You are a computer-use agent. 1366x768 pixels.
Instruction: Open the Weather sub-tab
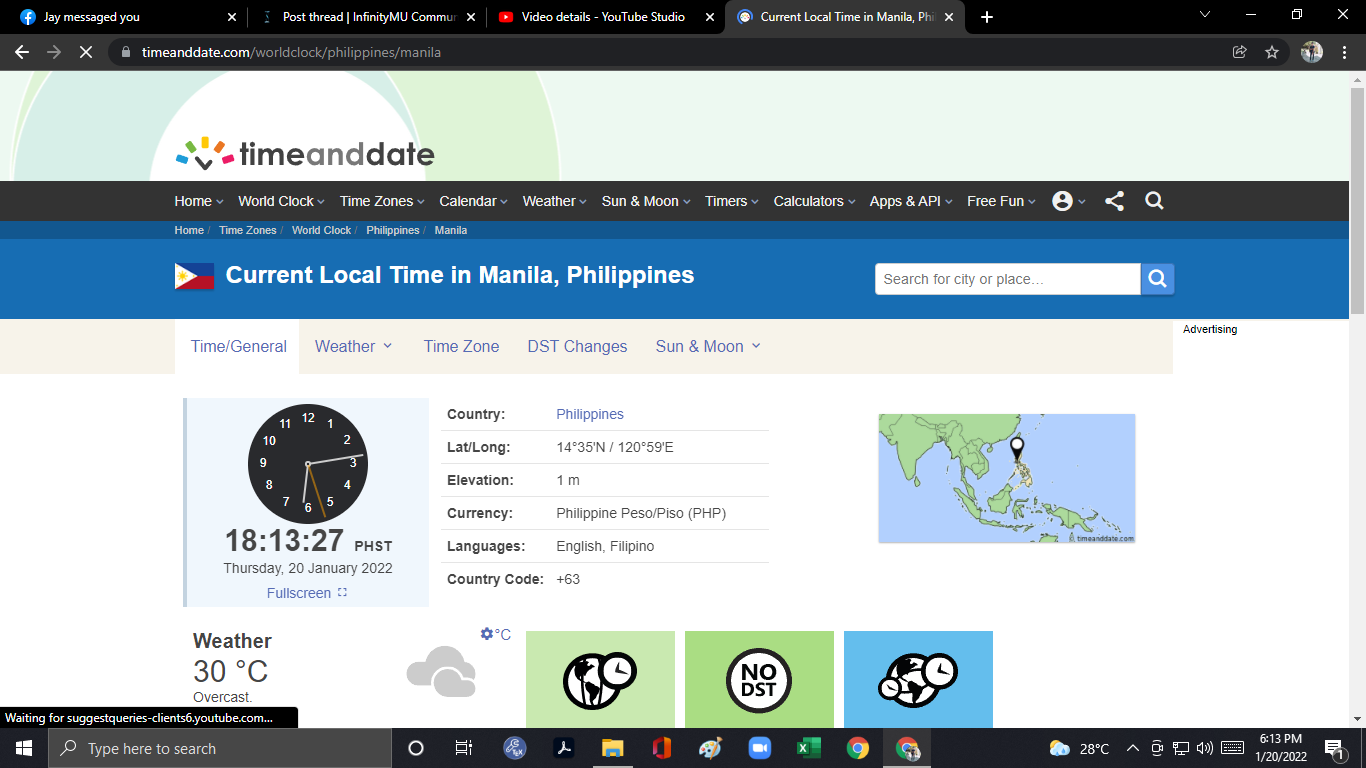point(354,346)
